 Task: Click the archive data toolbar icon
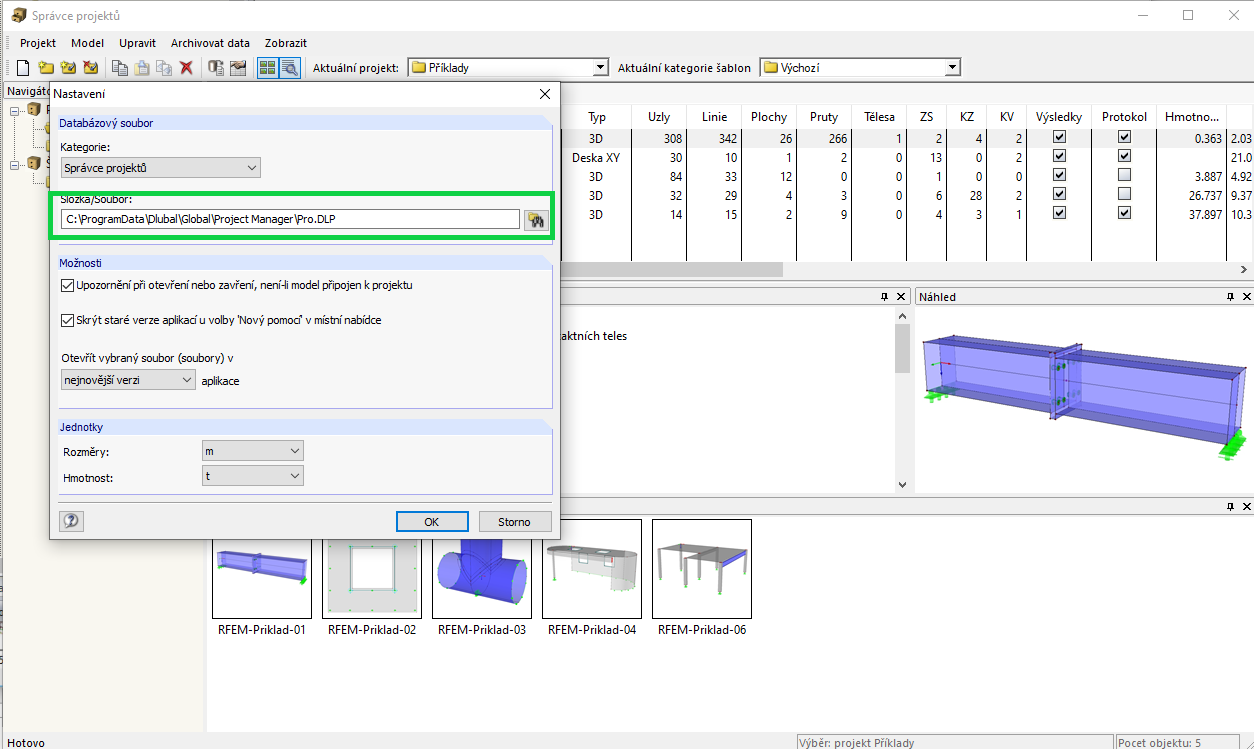coord(215,68)
